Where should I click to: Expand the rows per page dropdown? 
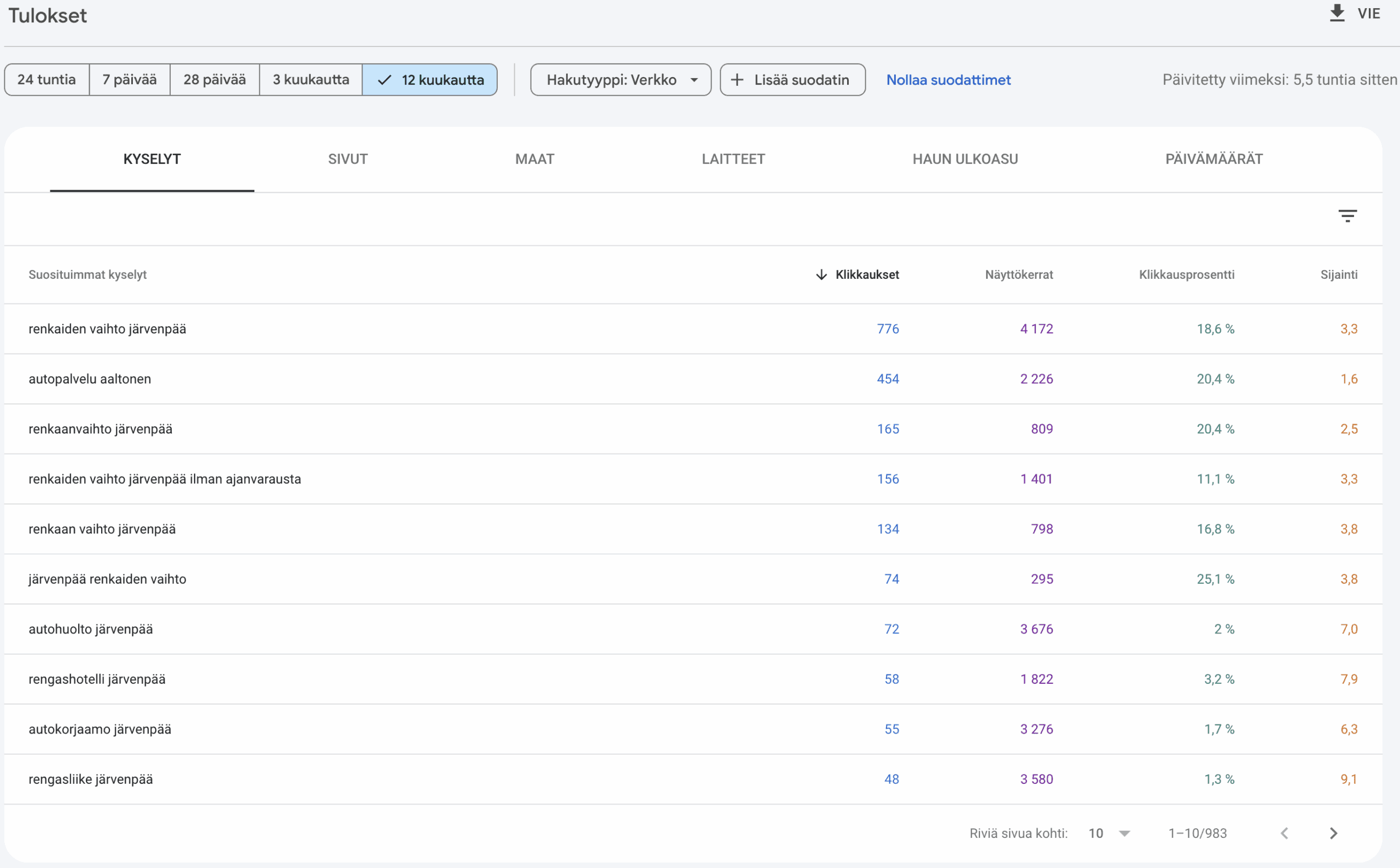pos(1124,833)
